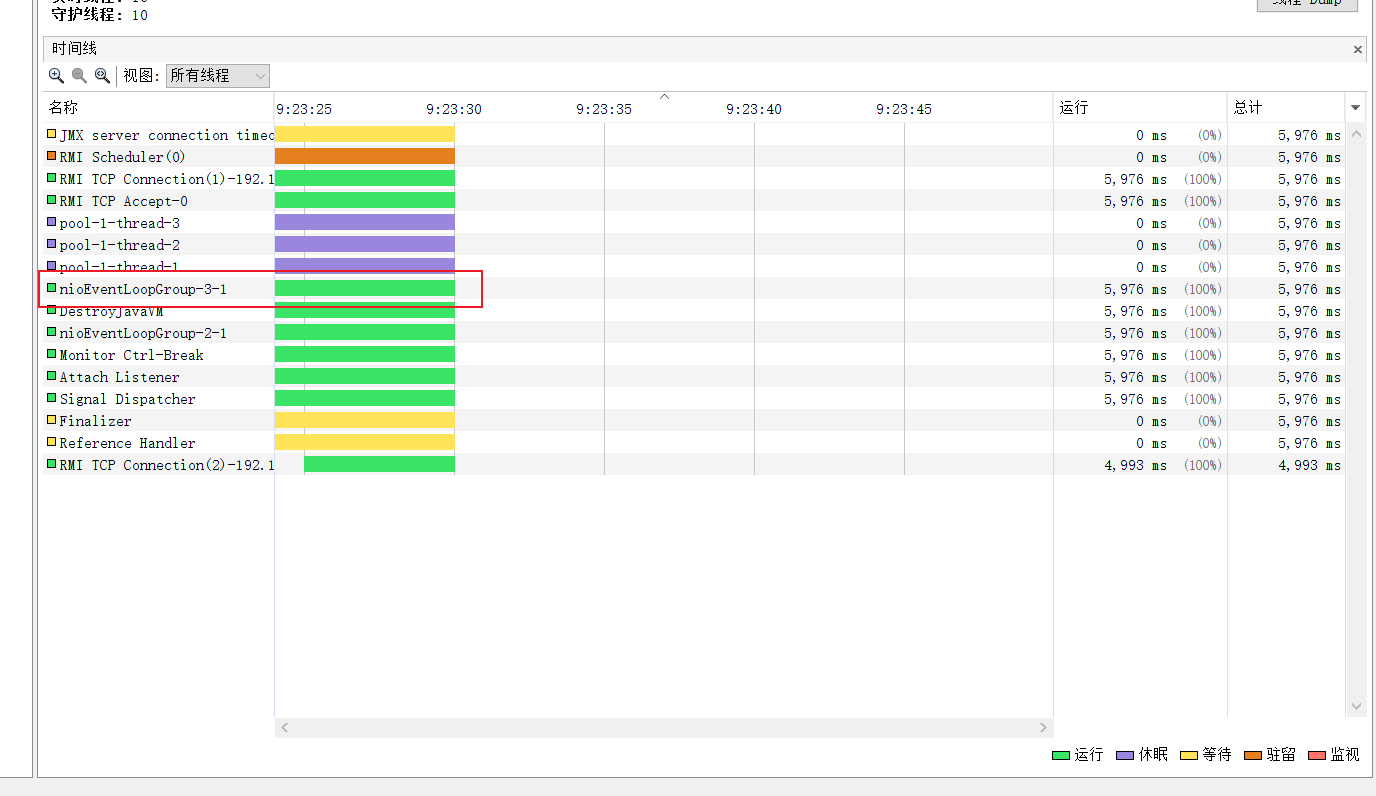Open the 视图 所有线程 dropdown
This screenshot has width=1376, height=796.
[x=218, y=76]
